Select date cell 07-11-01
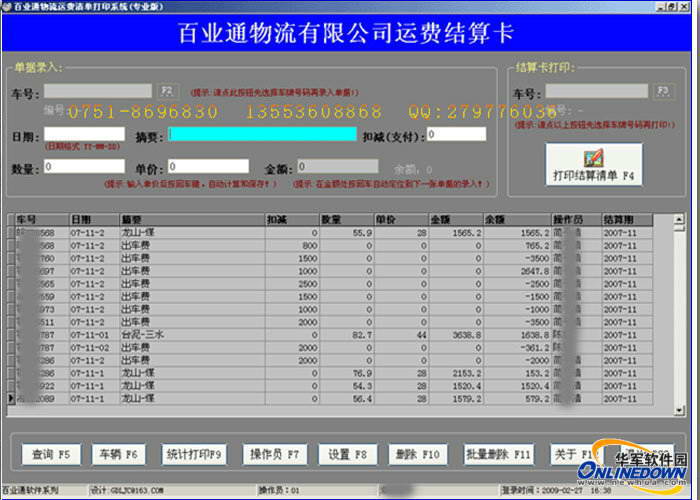The height and width of the screenshot is (500, 700). [95, 335]
